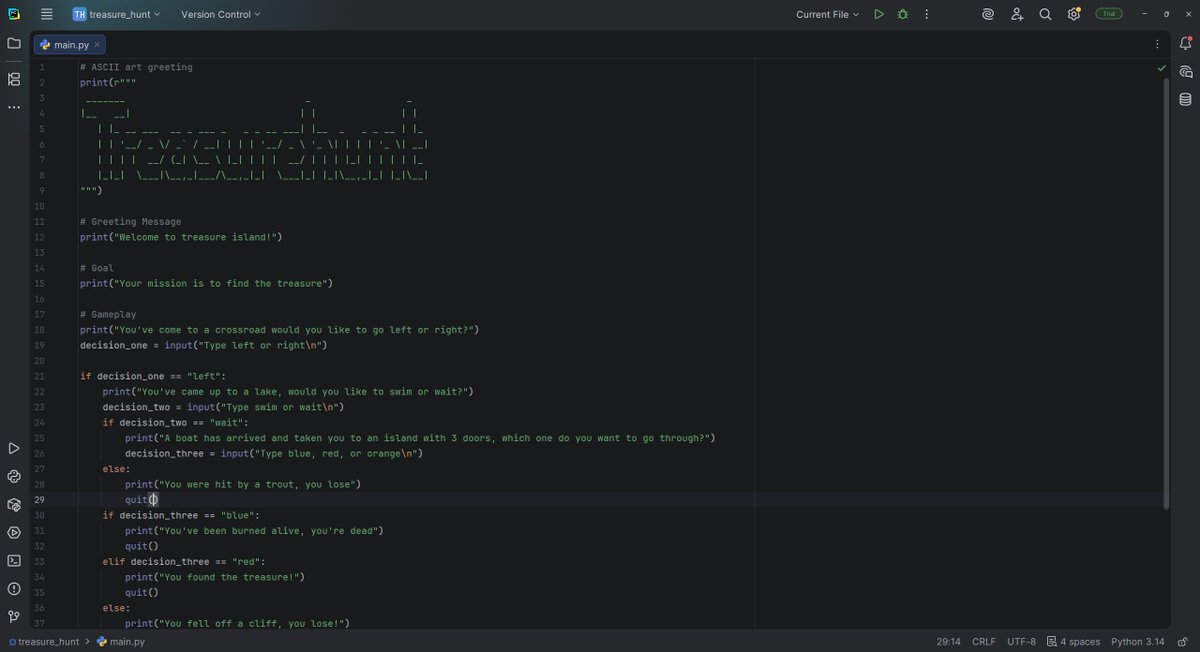Minimize the PyCharm window
Screen dimensions: 1200x652
coord(1144,14)
